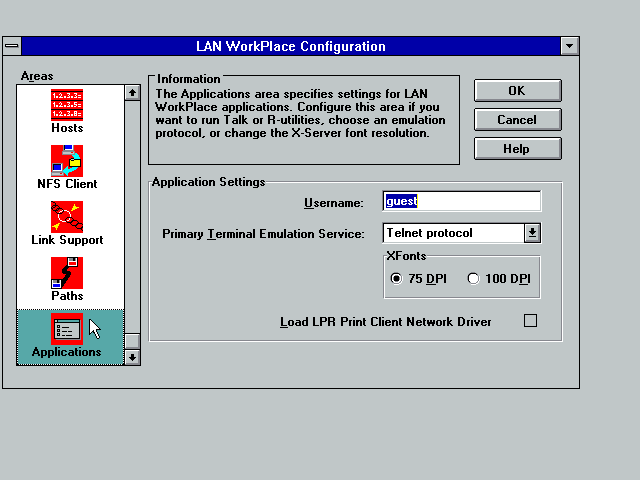Open Help for this configuration

pos(518,149)
